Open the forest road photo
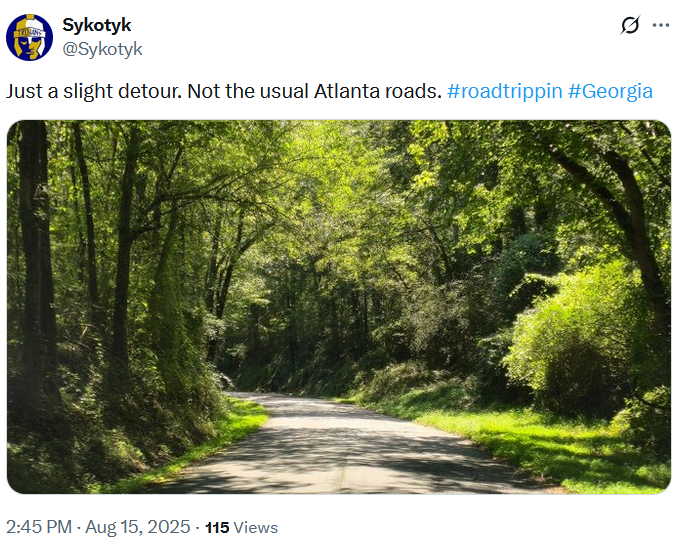Image resolution: width=682 pixels, height=543 pixels. 339,307
